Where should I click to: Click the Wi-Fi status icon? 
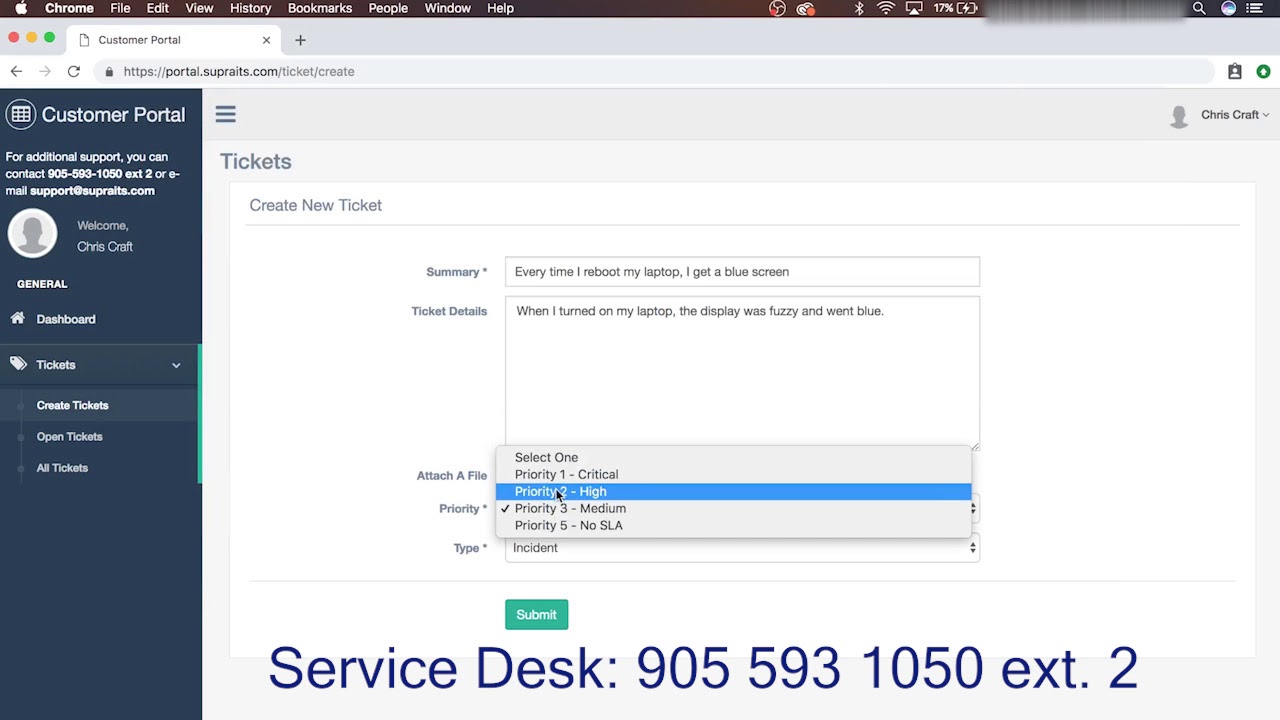pos(885,8)
